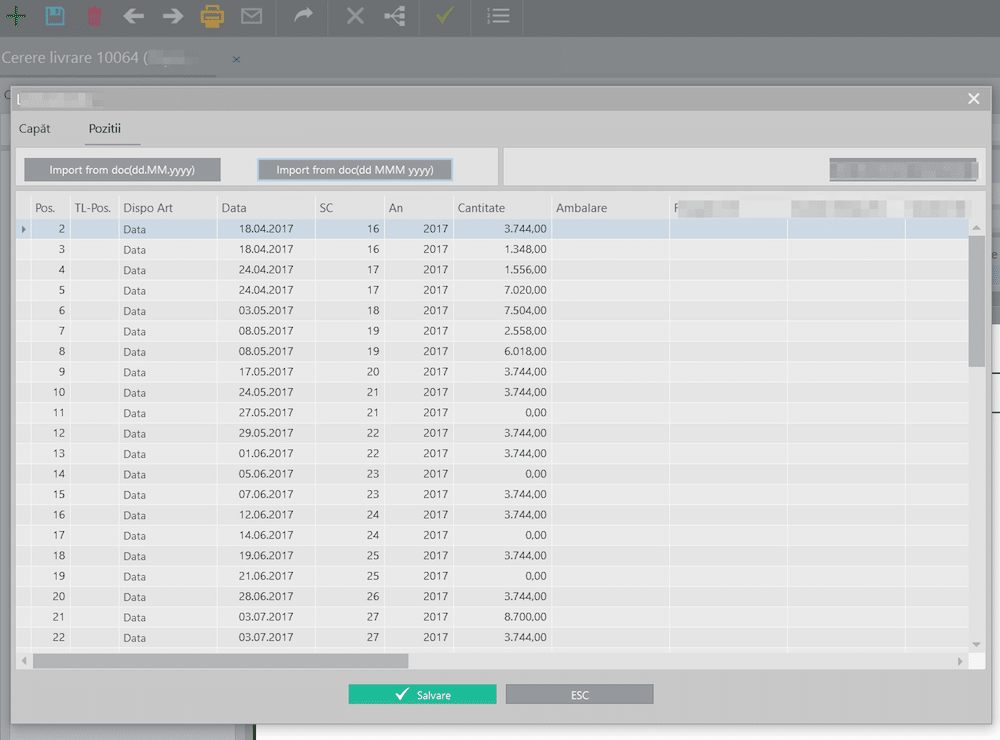Click Ambalare cell in position 10 row
Image resolution: width=1000 pixels, height=740 pixels.
click(610, 392)
